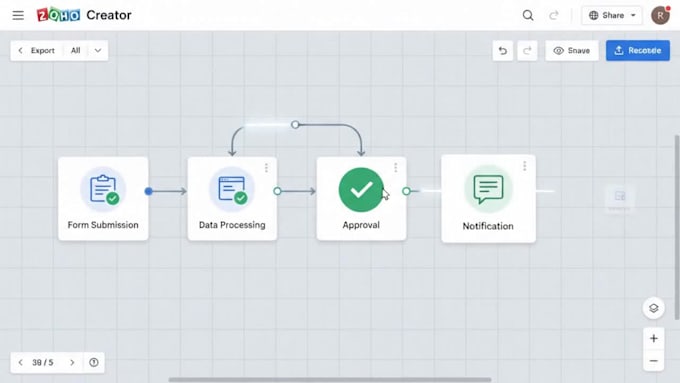Click the Export label
680x383 pixels.
point(42,51)
